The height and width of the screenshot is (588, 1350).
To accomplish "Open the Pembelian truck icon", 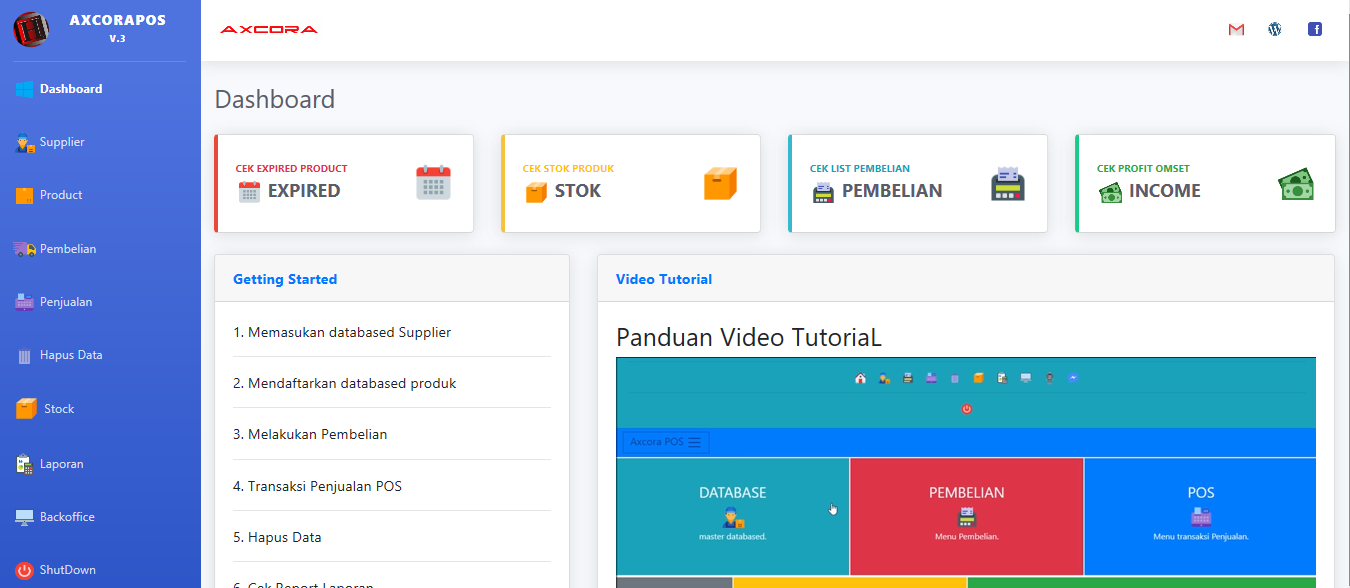I will pos(25,249).
